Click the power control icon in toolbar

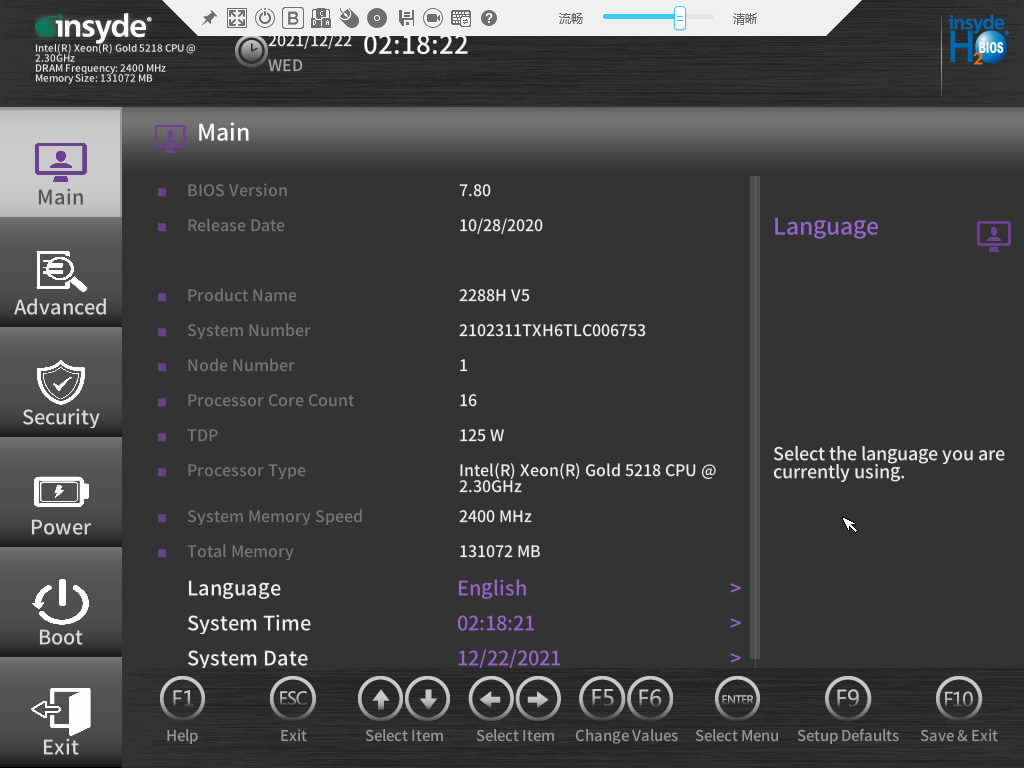(x=265, y=18)
